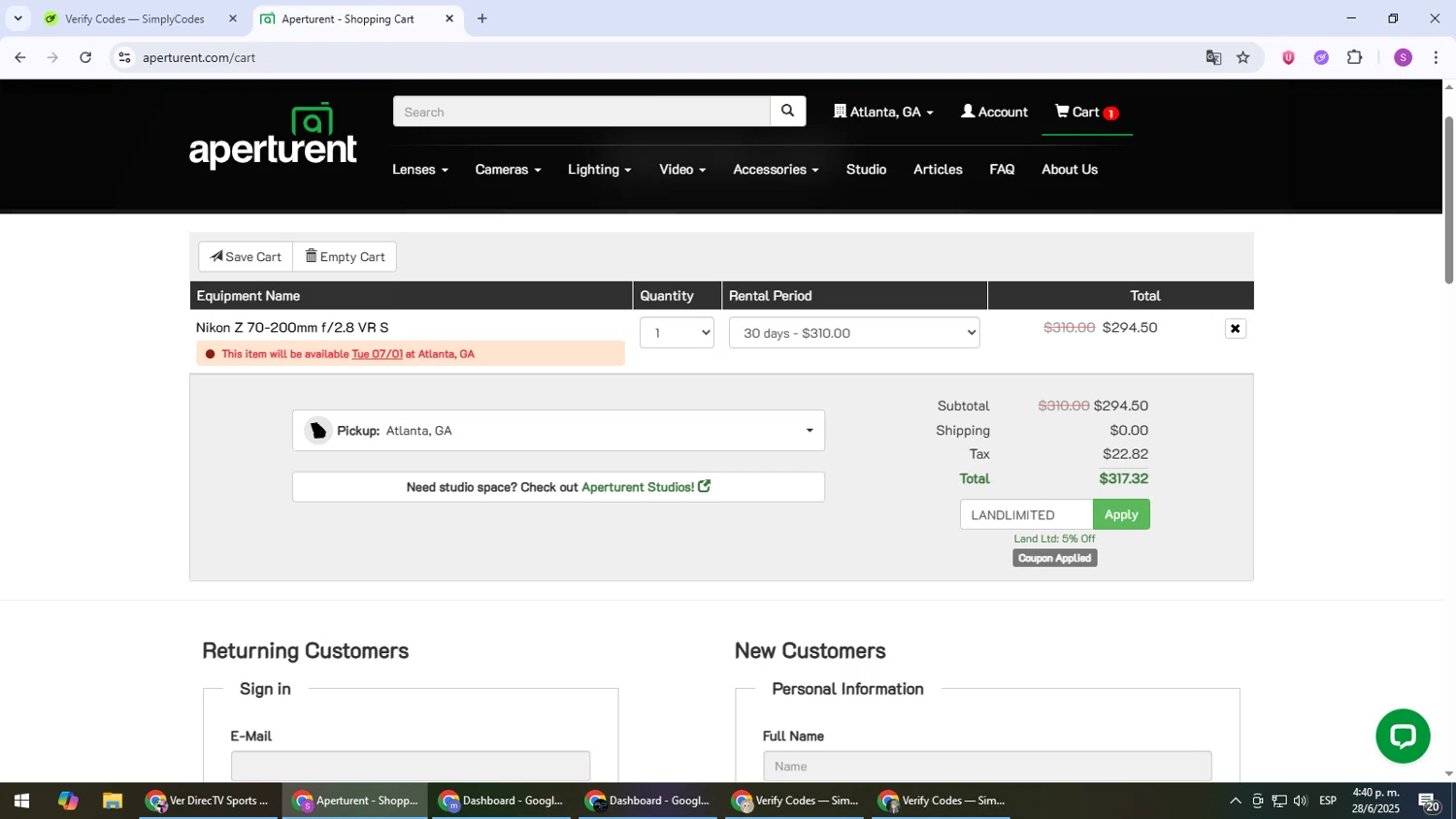The width and height of the screenshot is (1456, 819).
Task: Show hidden system tray icons
Action: [1235, 802]
